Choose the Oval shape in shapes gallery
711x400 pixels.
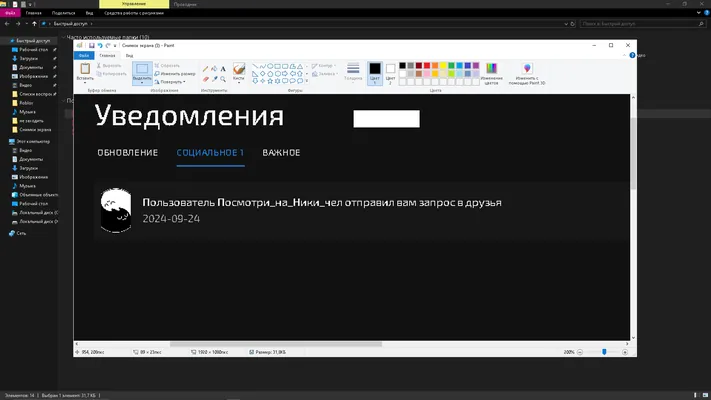coord(270,66)
